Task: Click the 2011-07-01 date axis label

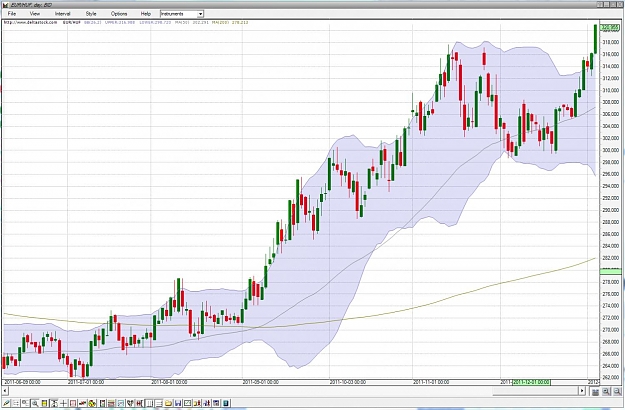Action: tap(86, 382)
